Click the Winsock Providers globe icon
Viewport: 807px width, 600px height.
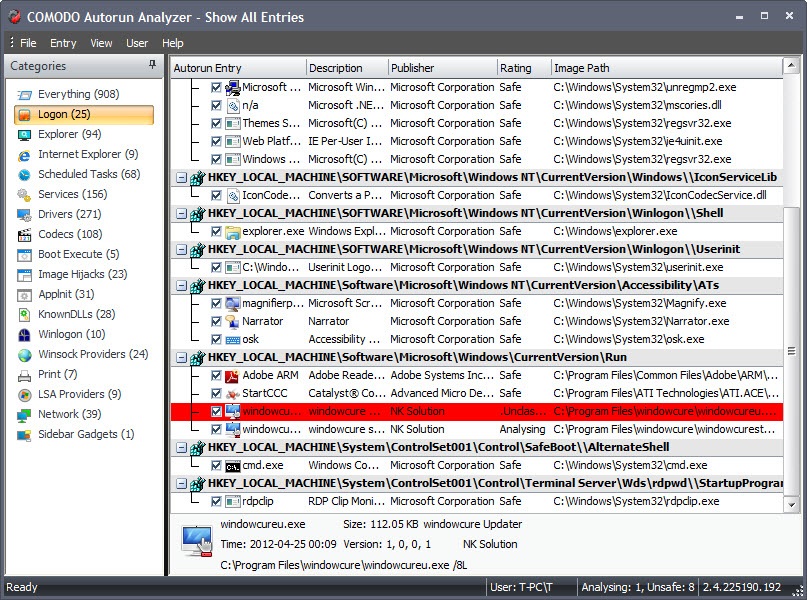tap(24, 355)
